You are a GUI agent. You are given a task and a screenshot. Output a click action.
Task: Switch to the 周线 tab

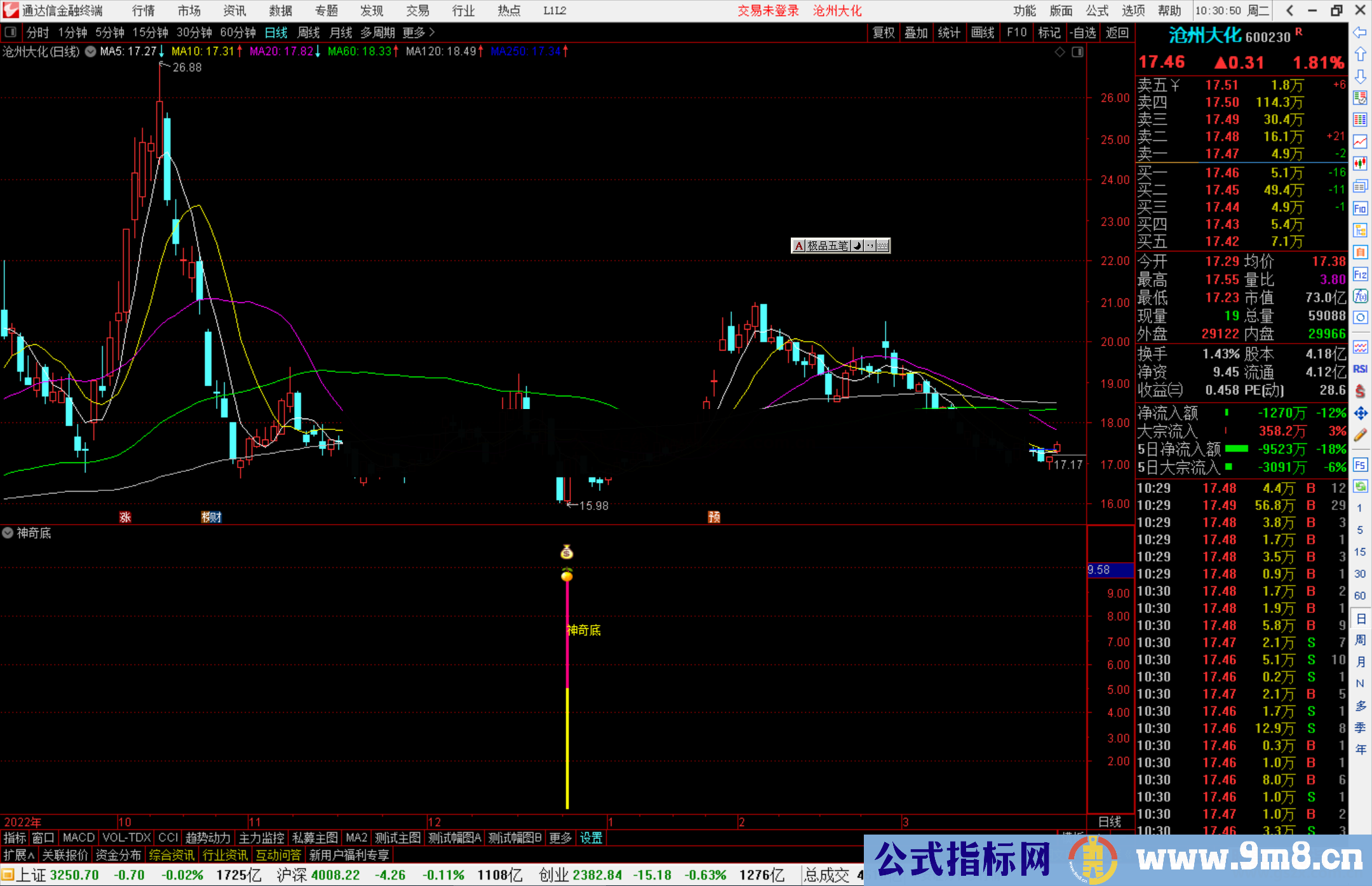point(309,32)
